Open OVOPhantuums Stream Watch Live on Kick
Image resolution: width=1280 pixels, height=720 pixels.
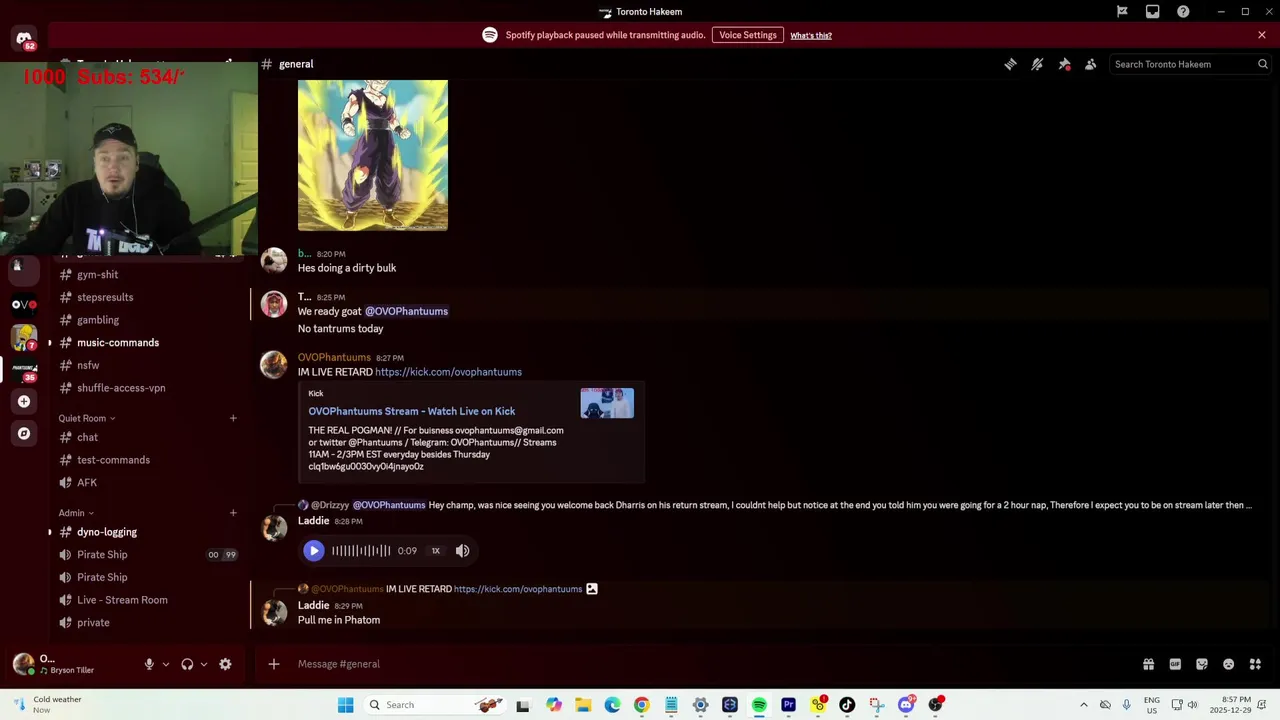(412, 411)
